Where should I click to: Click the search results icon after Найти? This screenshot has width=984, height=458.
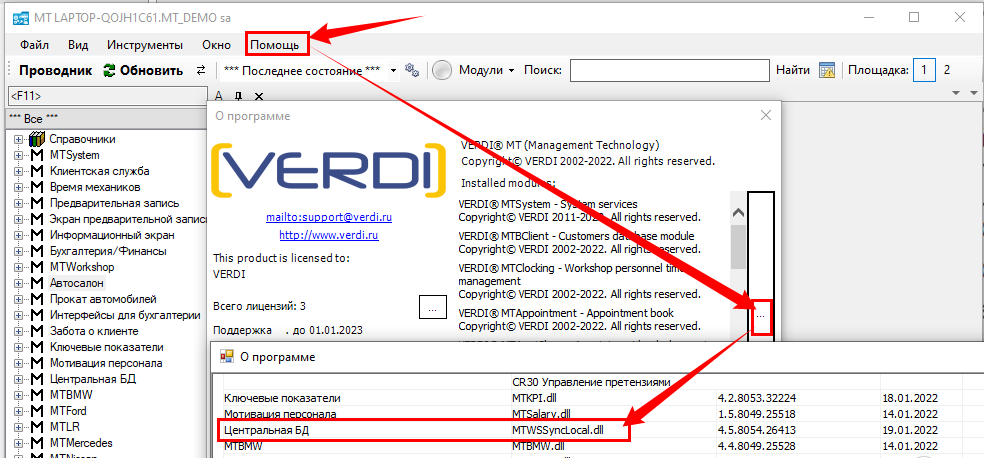827,71
